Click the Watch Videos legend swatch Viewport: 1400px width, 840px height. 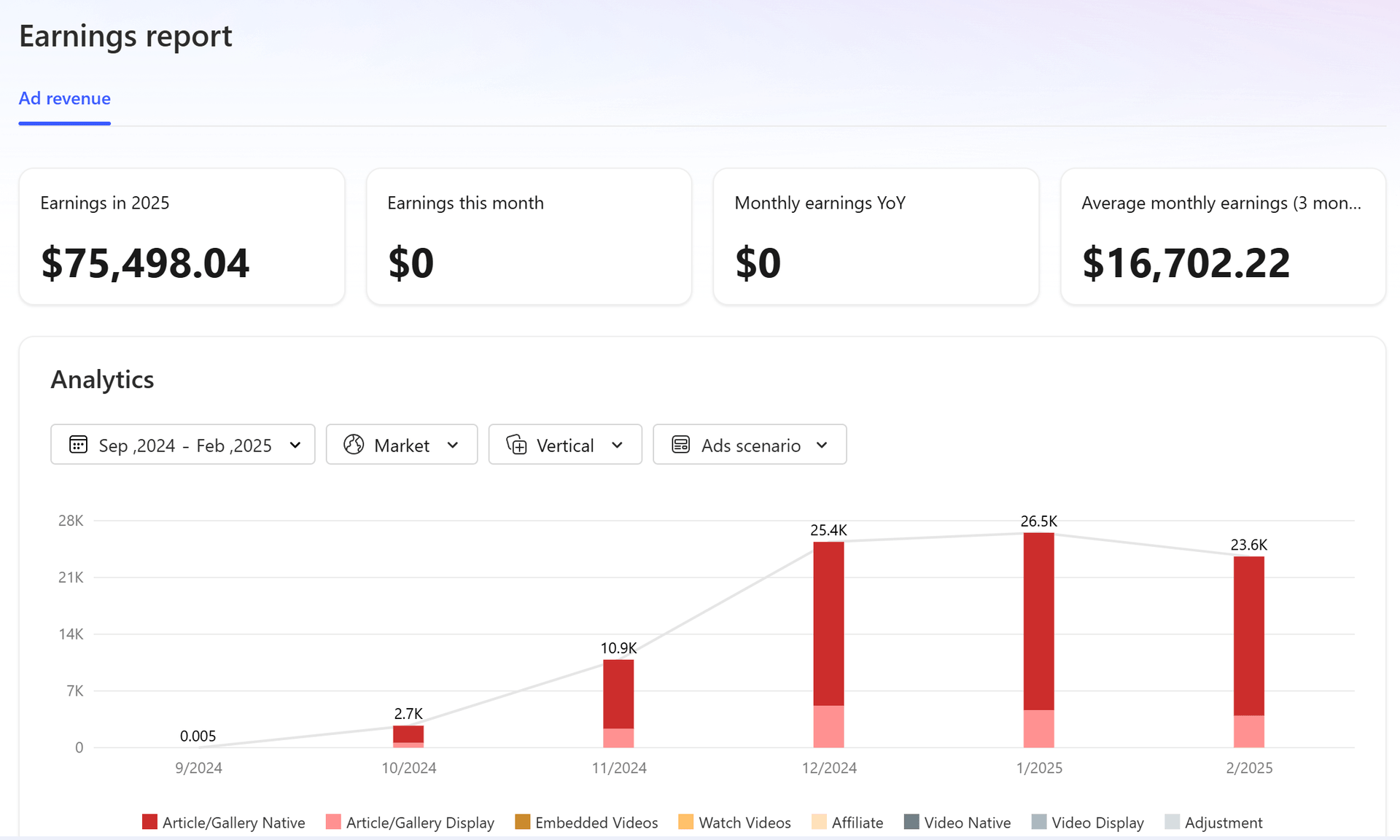[685, 822]
